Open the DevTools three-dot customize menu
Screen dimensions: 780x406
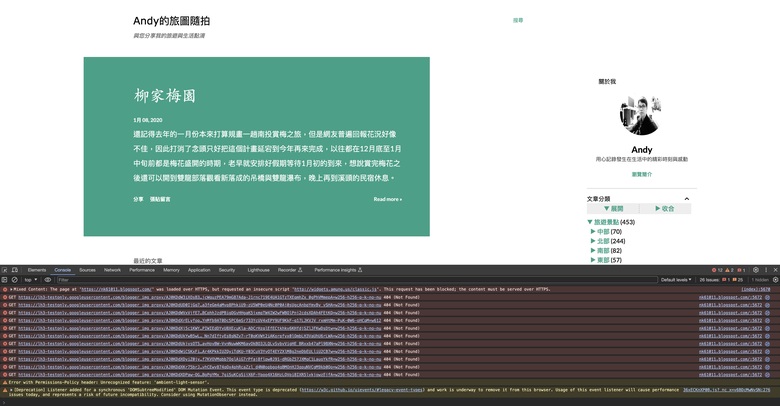point(766,270)
